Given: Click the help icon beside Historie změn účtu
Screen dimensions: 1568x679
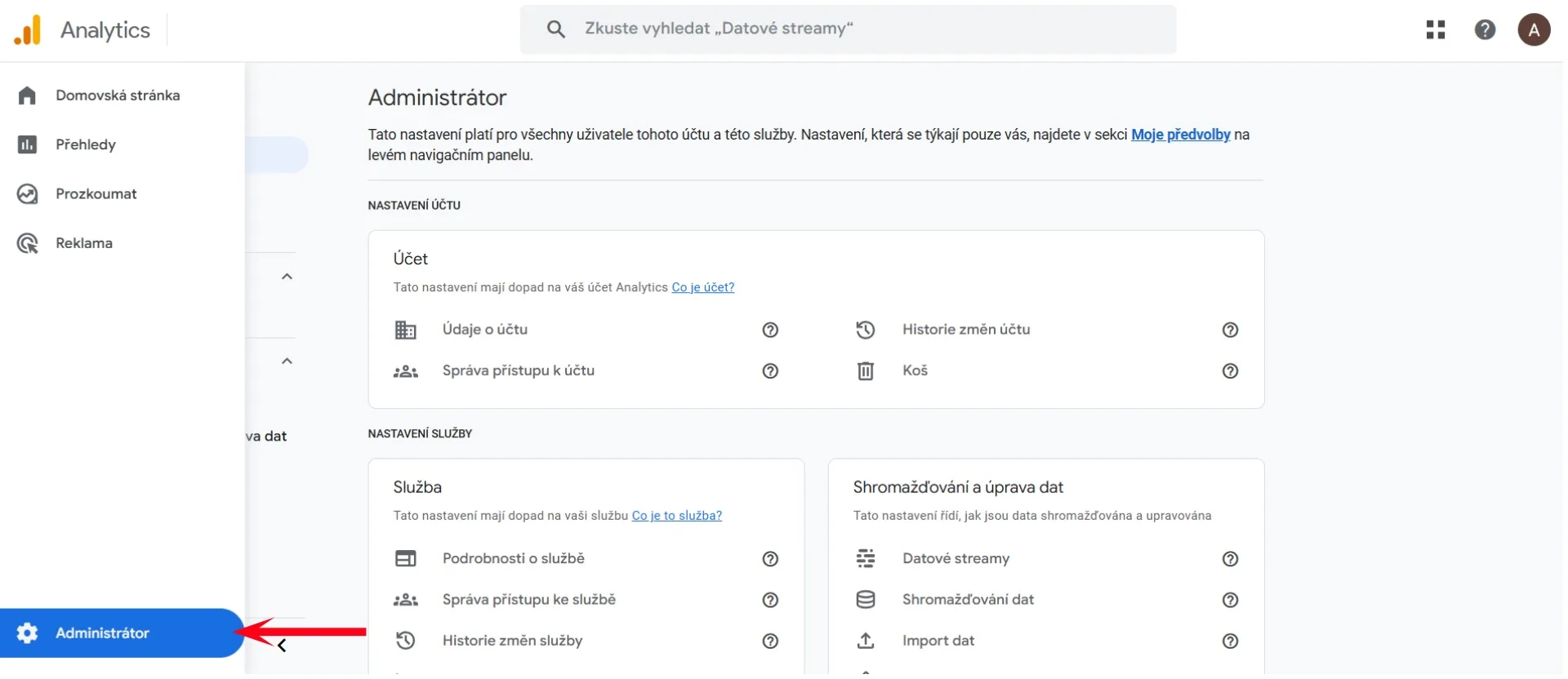Looking at the screenshot, I should pyautogui.click(x=1230, y=330).
